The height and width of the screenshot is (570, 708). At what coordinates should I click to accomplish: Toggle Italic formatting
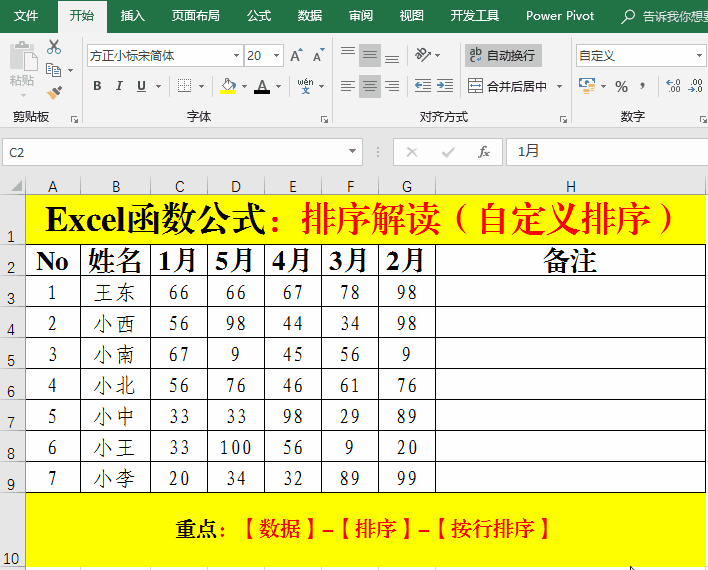(x=119, y=87)
